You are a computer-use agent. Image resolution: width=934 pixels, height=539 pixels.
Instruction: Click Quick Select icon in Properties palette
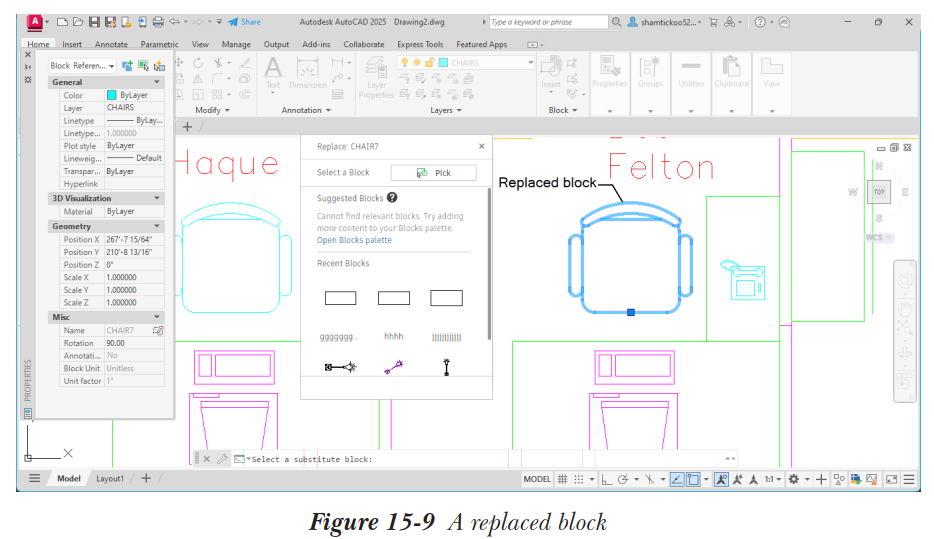[x=160, y=66]
